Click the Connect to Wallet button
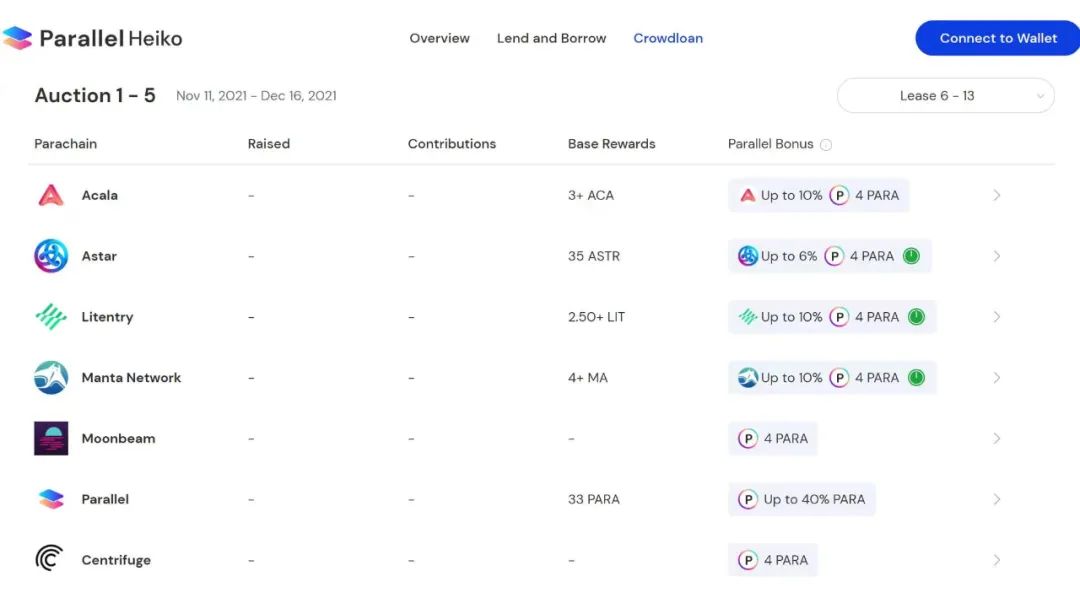The width and height of the screenshot is (1080, 603). [x=998, y=38]
